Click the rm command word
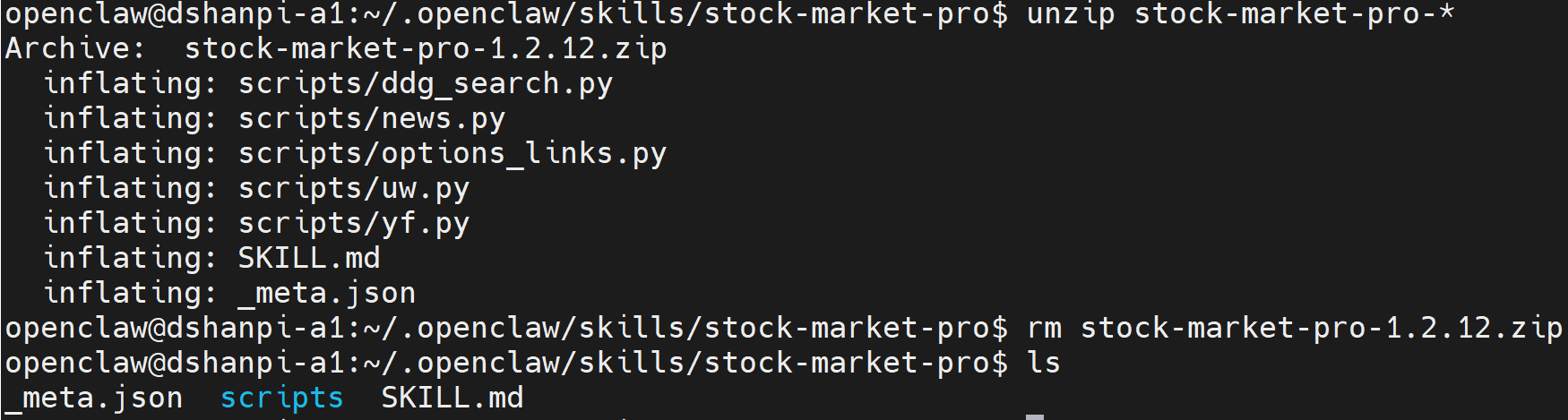 [1044, 329]
